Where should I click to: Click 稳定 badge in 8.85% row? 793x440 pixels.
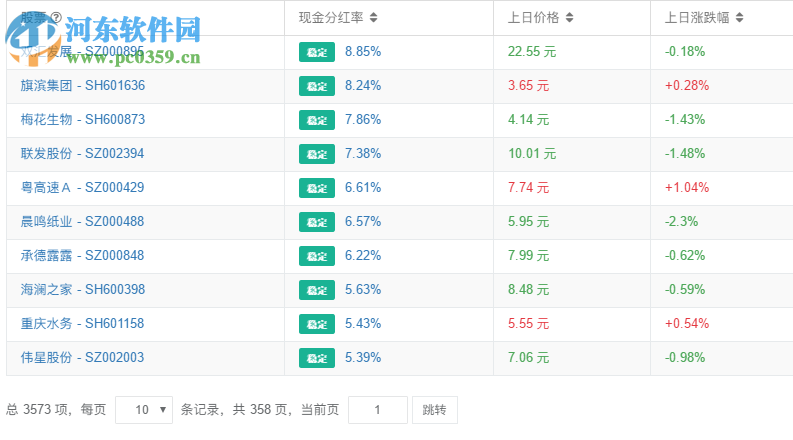click(x=317, y=52)
